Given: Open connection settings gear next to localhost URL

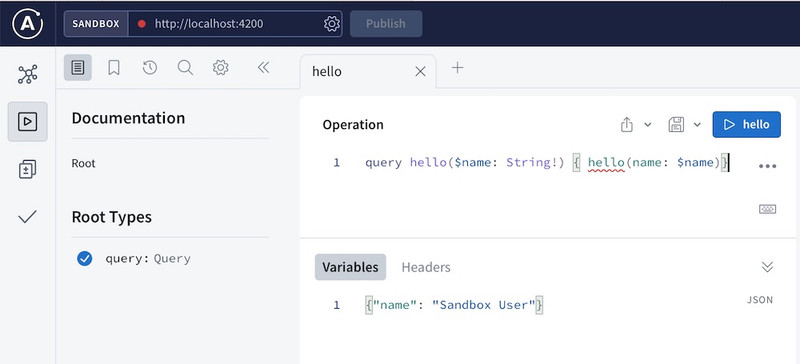Looking at the screenshot, I should pyautogui.click(x=332, y=24).
